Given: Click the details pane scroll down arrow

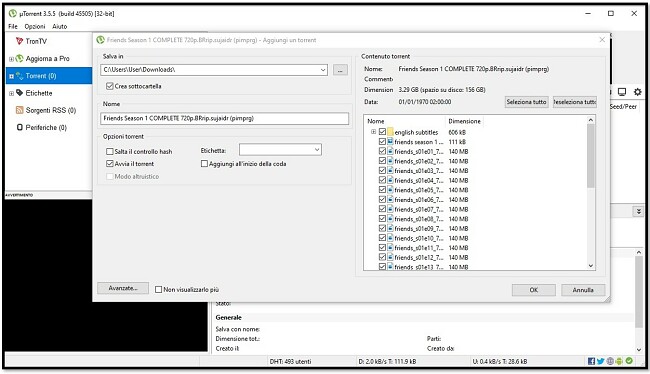Looking at the screenshot, I should 638,349.
